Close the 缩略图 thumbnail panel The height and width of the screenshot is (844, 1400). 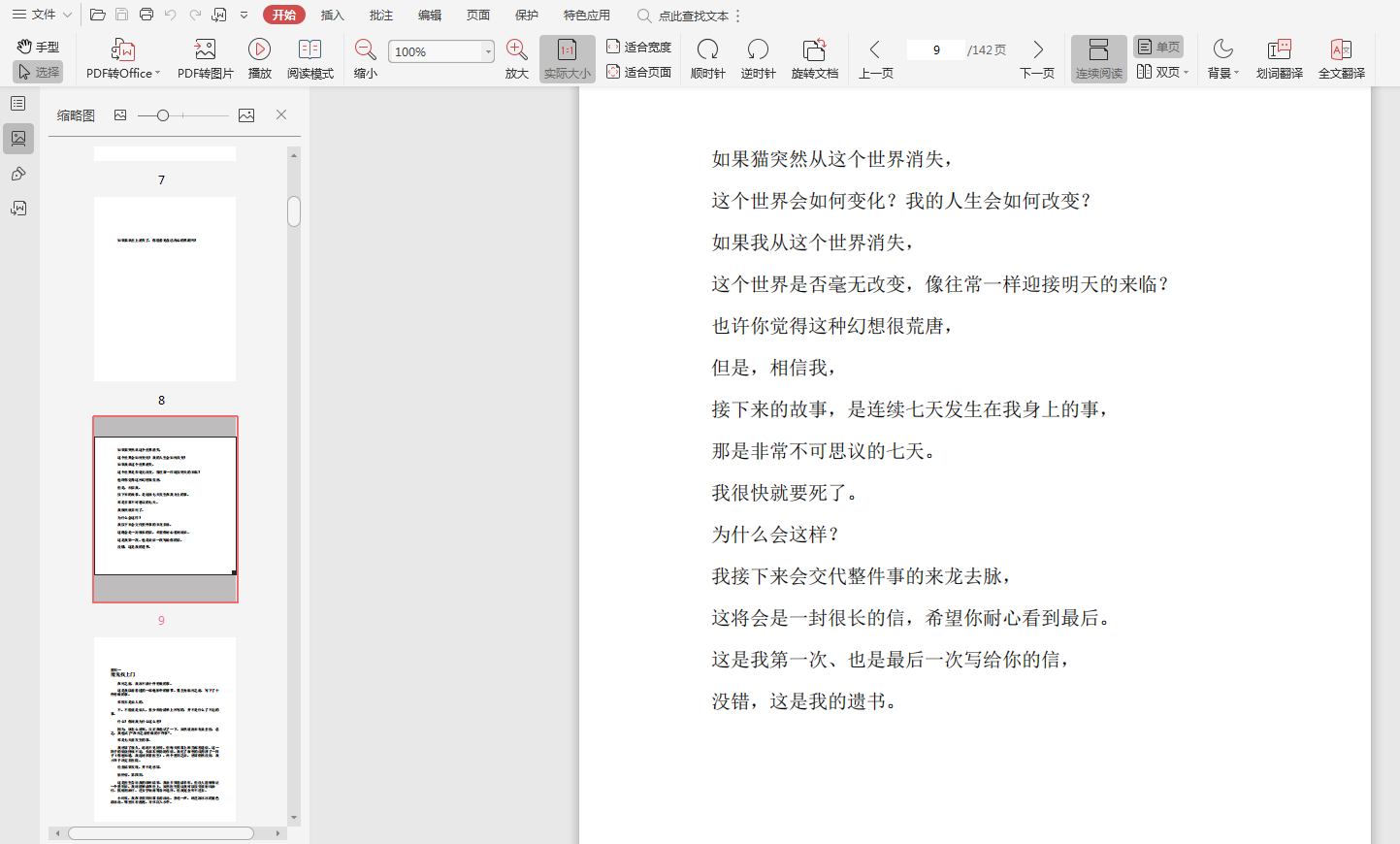pyautogui.click(x=281, y=114)
